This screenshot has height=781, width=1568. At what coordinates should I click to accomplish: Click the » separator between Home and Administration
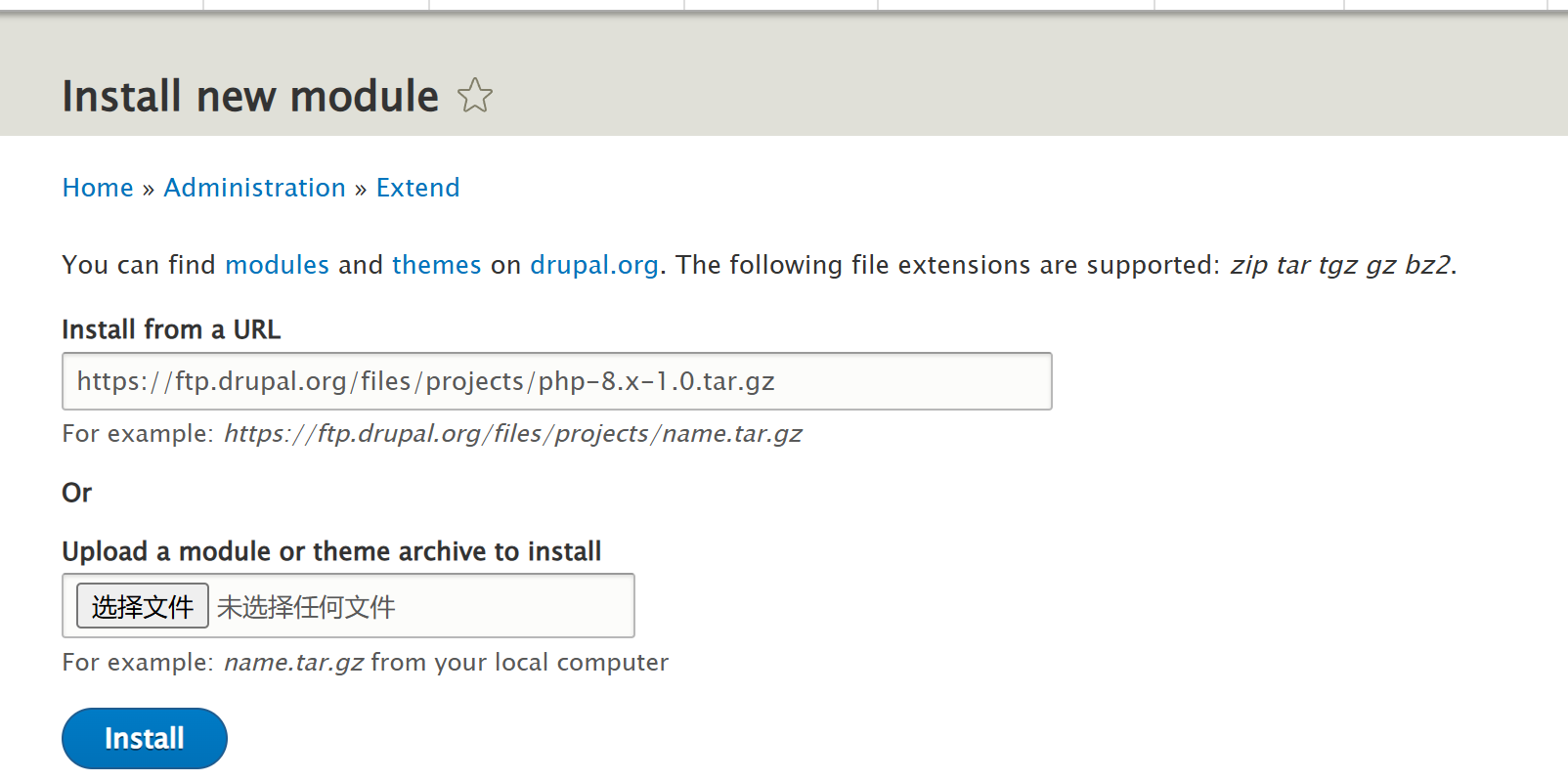click(x=149, y=189)
